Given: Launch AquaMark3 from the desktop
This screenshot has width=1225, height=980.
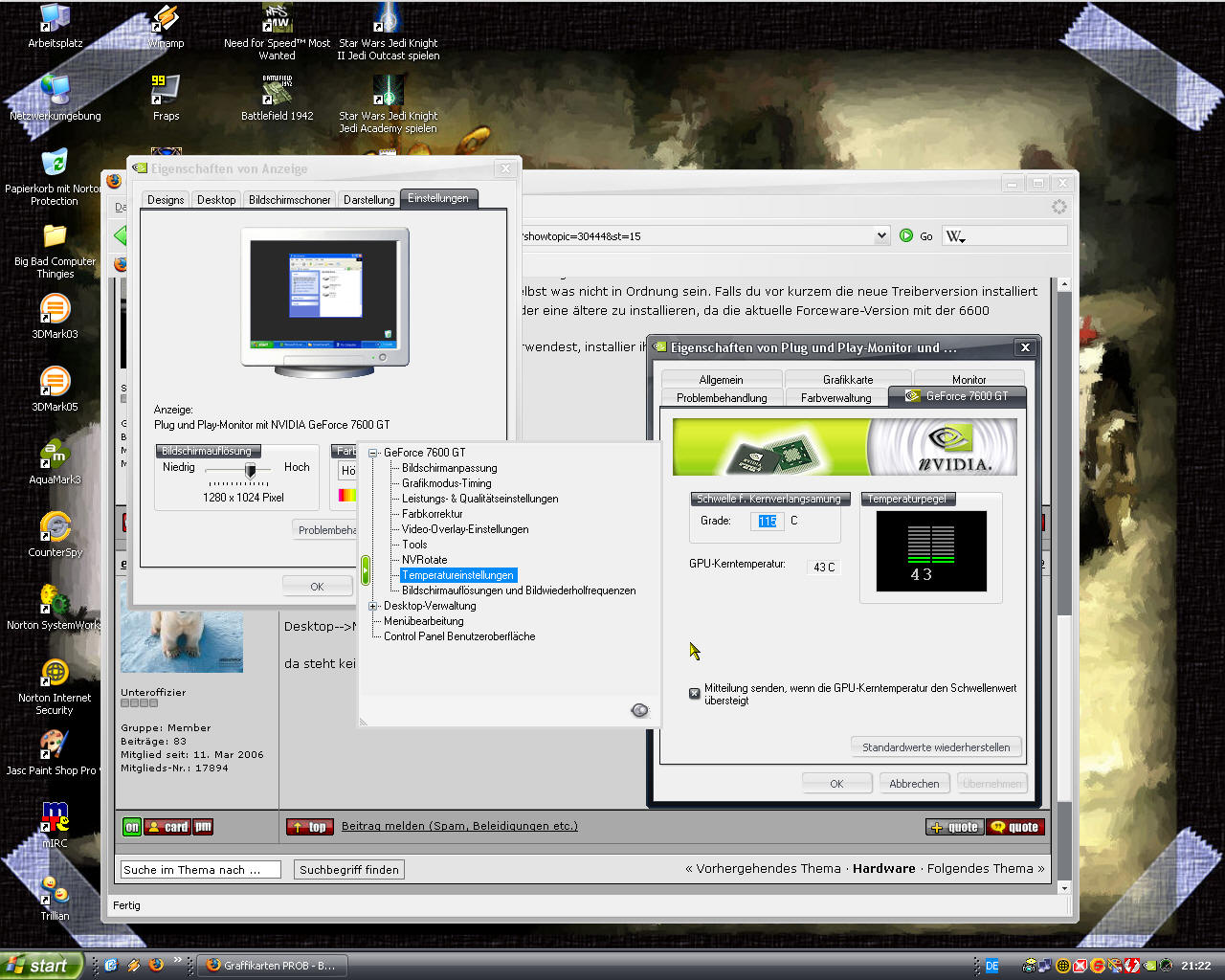Looking at the screenshot, I should coord(55,456).
